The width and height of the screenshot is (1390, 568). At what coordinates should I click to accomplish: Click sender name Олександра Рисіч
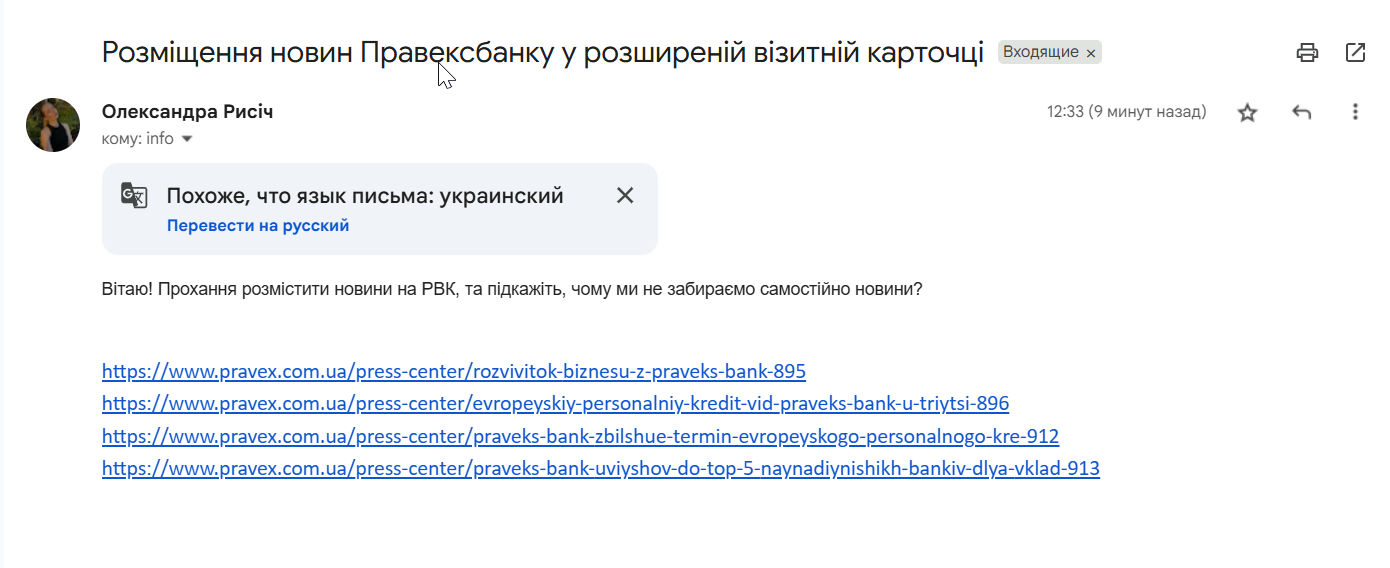[188, 112]
